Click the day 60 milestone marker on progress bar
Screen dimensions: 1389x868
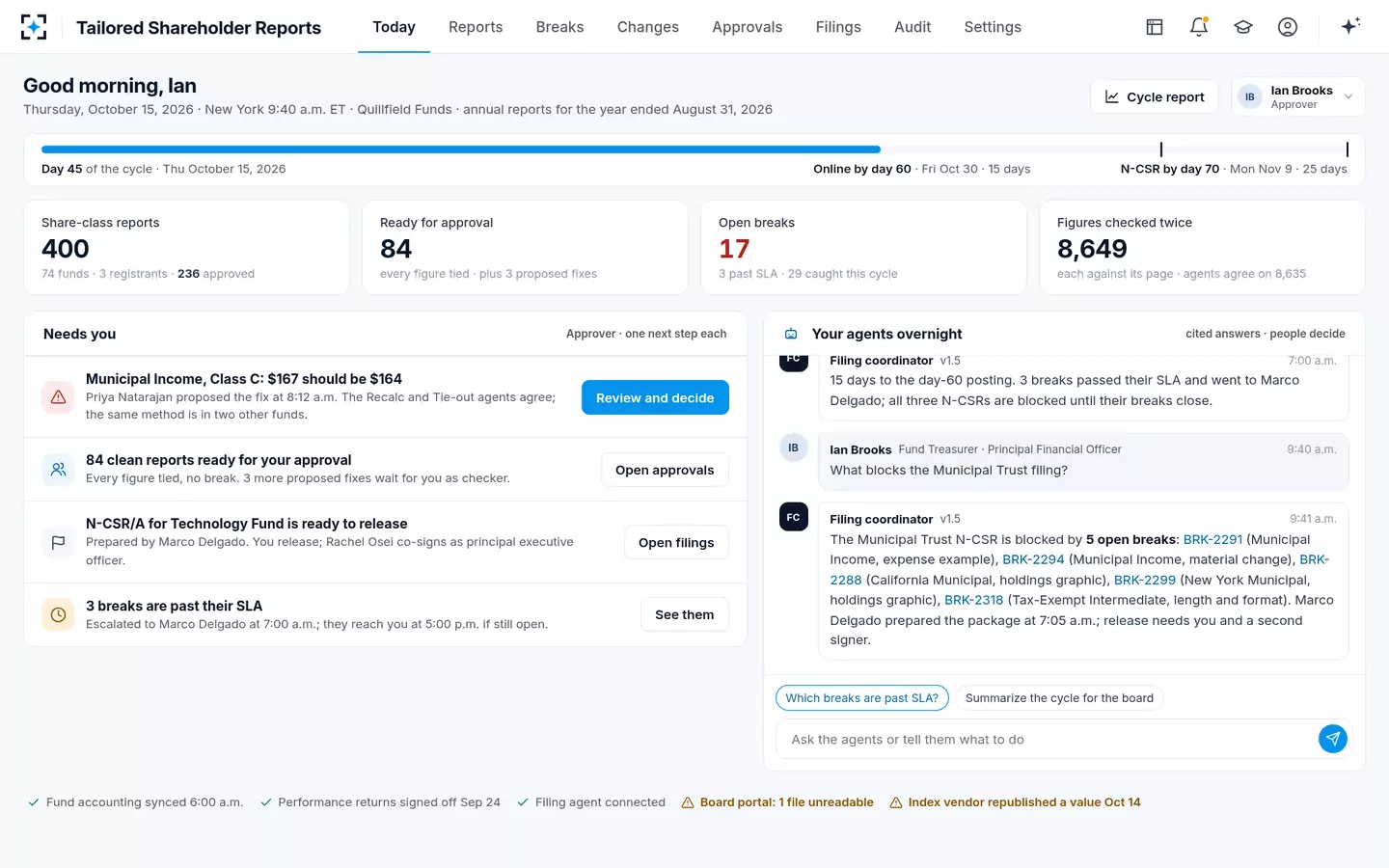[1161, 149]
